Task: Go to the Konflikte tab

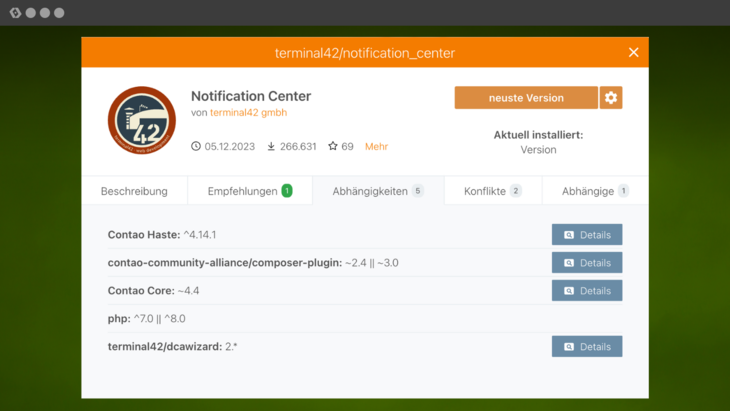Action: click(492, 191)
